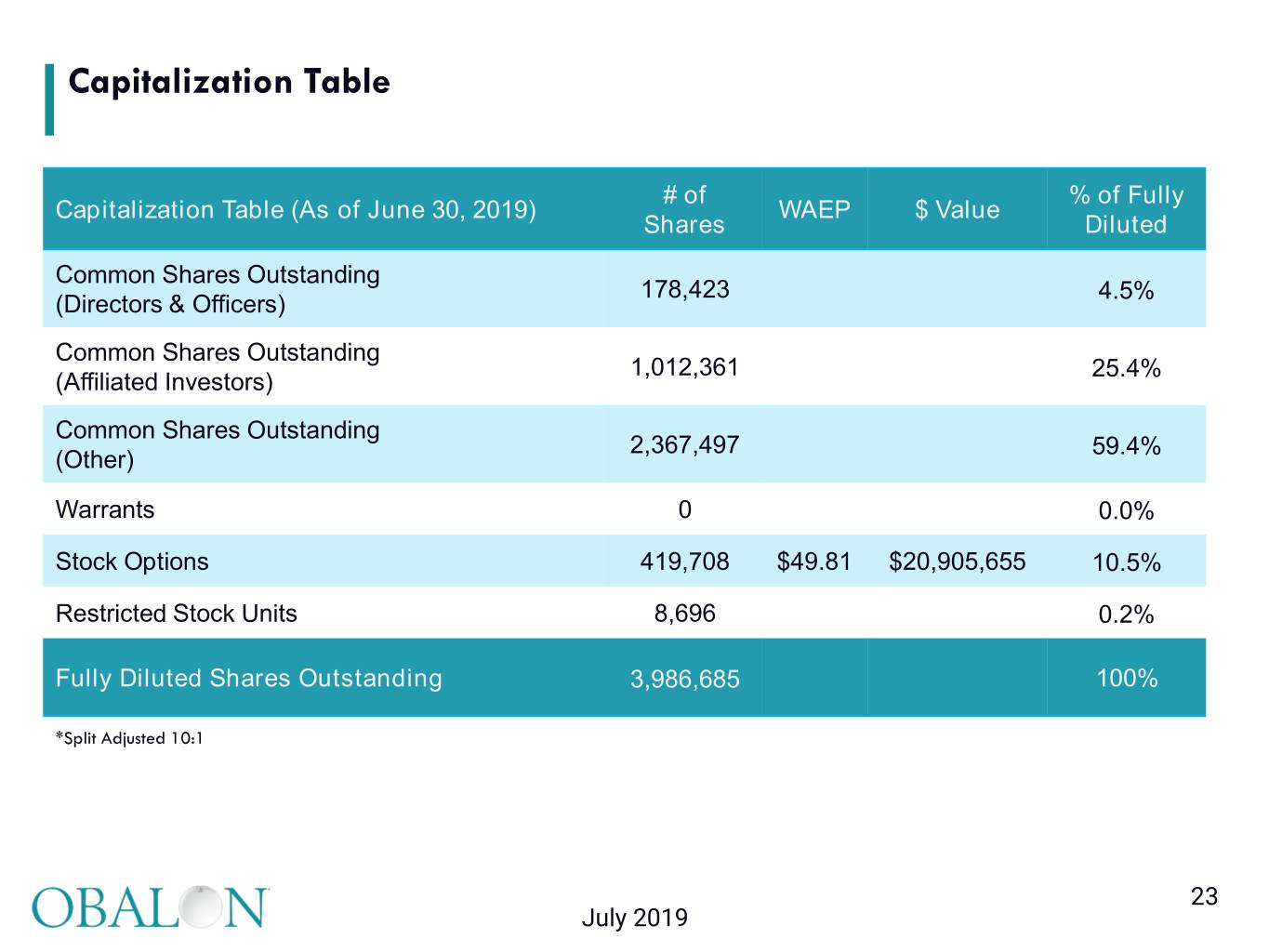This screenshot has height=952, width=1269.
Task: Click the '# of Shares' column header
Action: click(684, 209)
